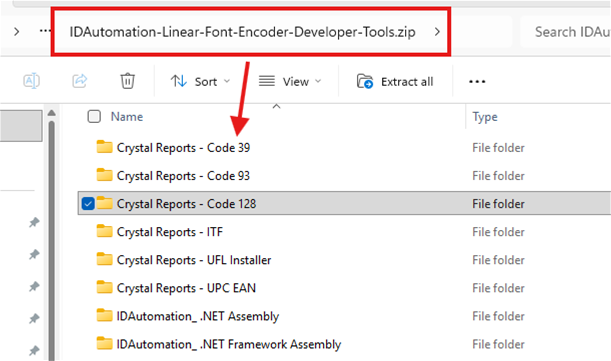Focus the Search IDAutomation search box

(x=565, y=32)
